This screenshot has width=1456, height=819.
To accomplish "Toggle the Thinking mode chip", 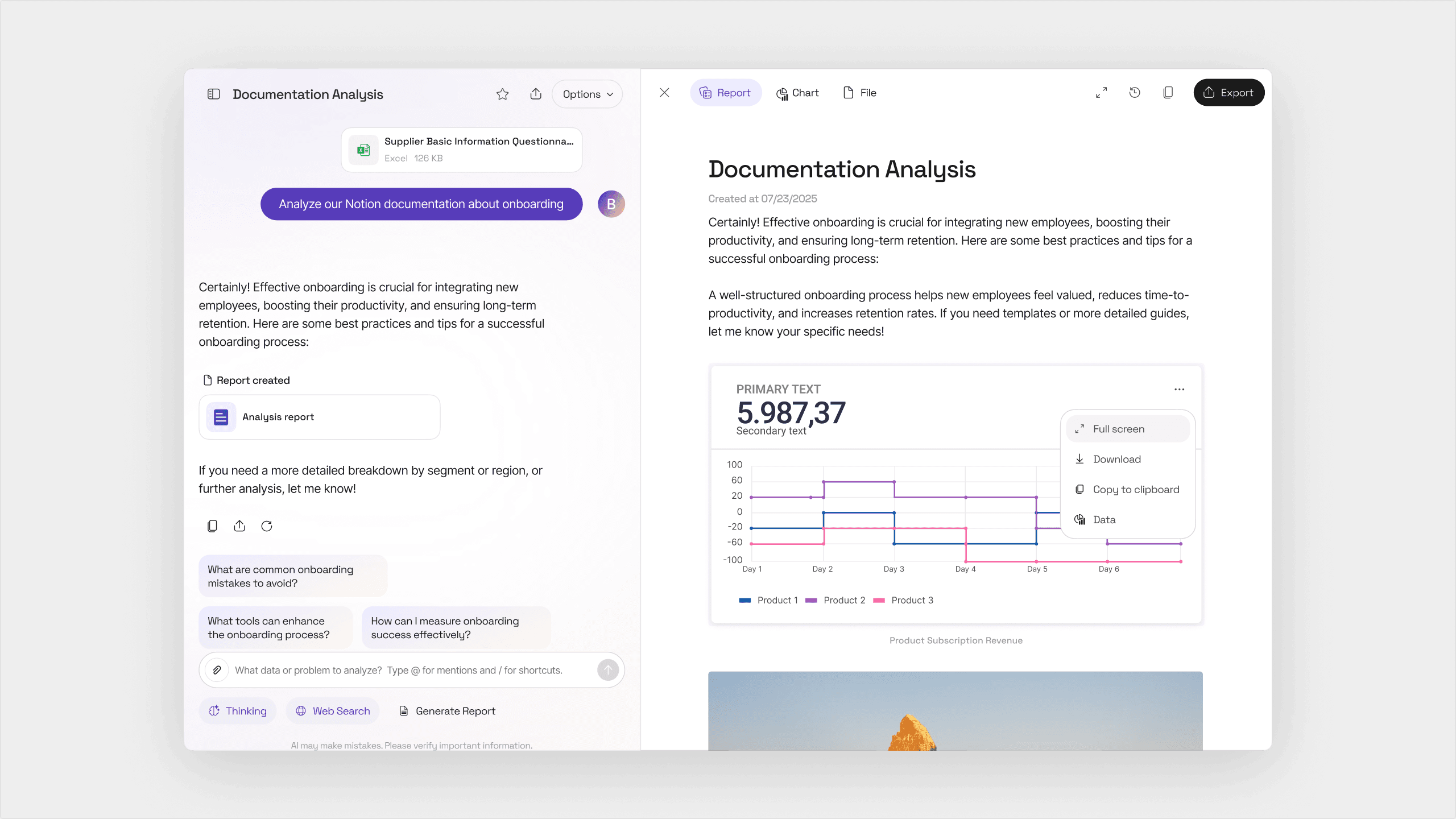I will tap(238, 711).
